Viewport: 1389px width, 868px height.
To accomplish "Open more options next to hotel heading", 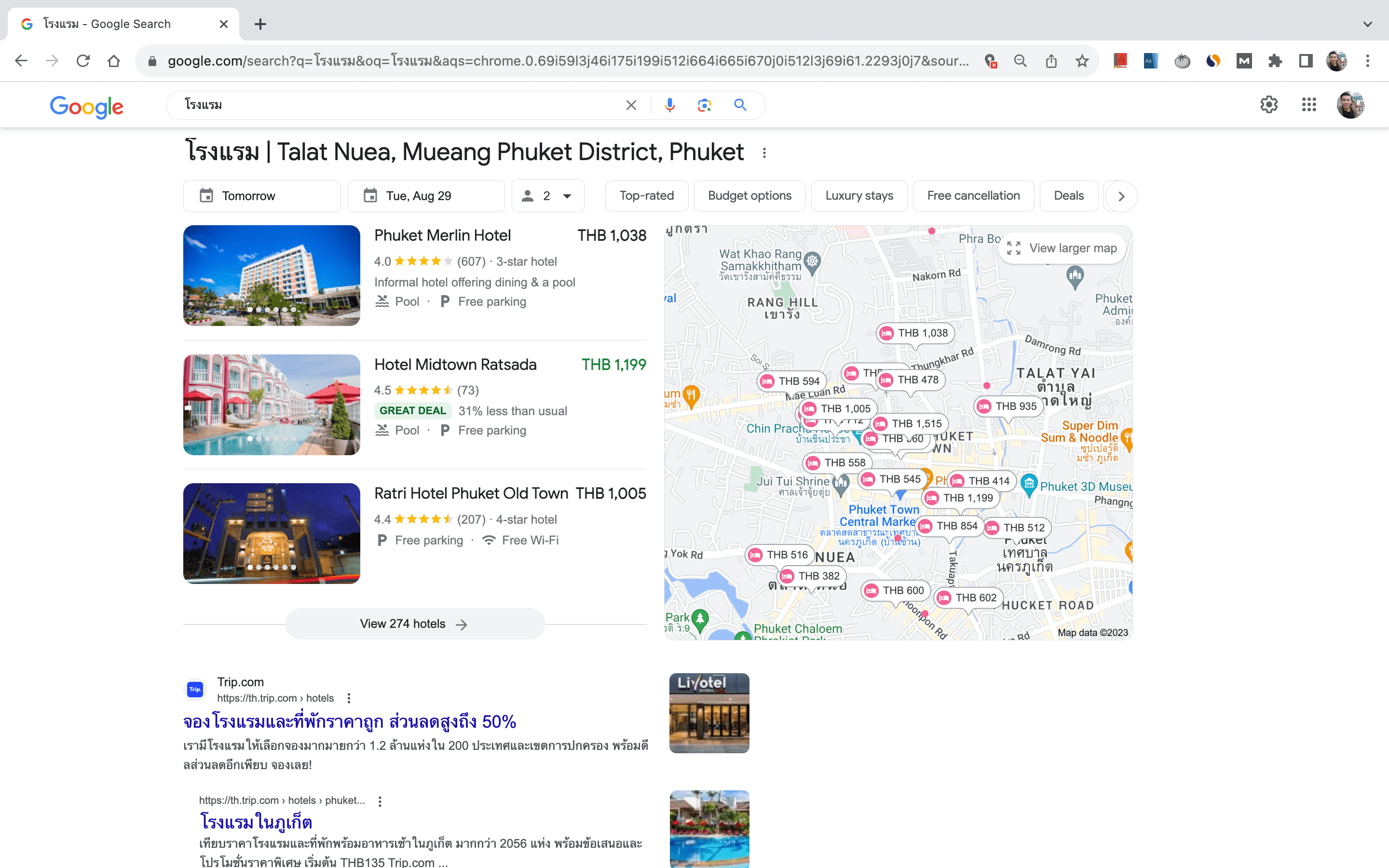I will (764, 153).
